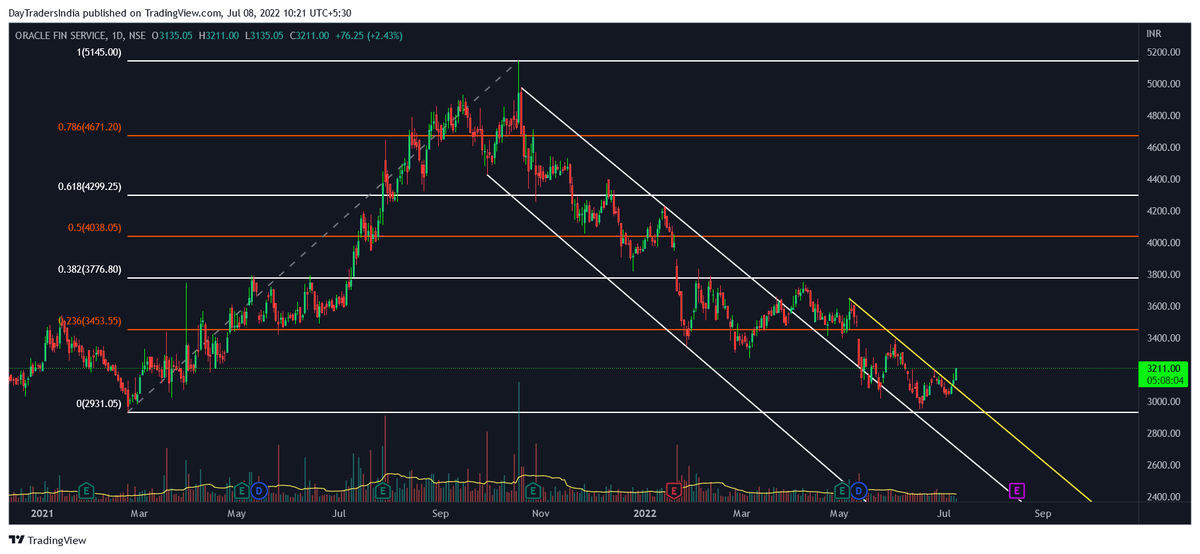Viewport: 1200px width, 554px height.
Task: Click the purple upcoming earnings E marker
Action: (1017, 490)
